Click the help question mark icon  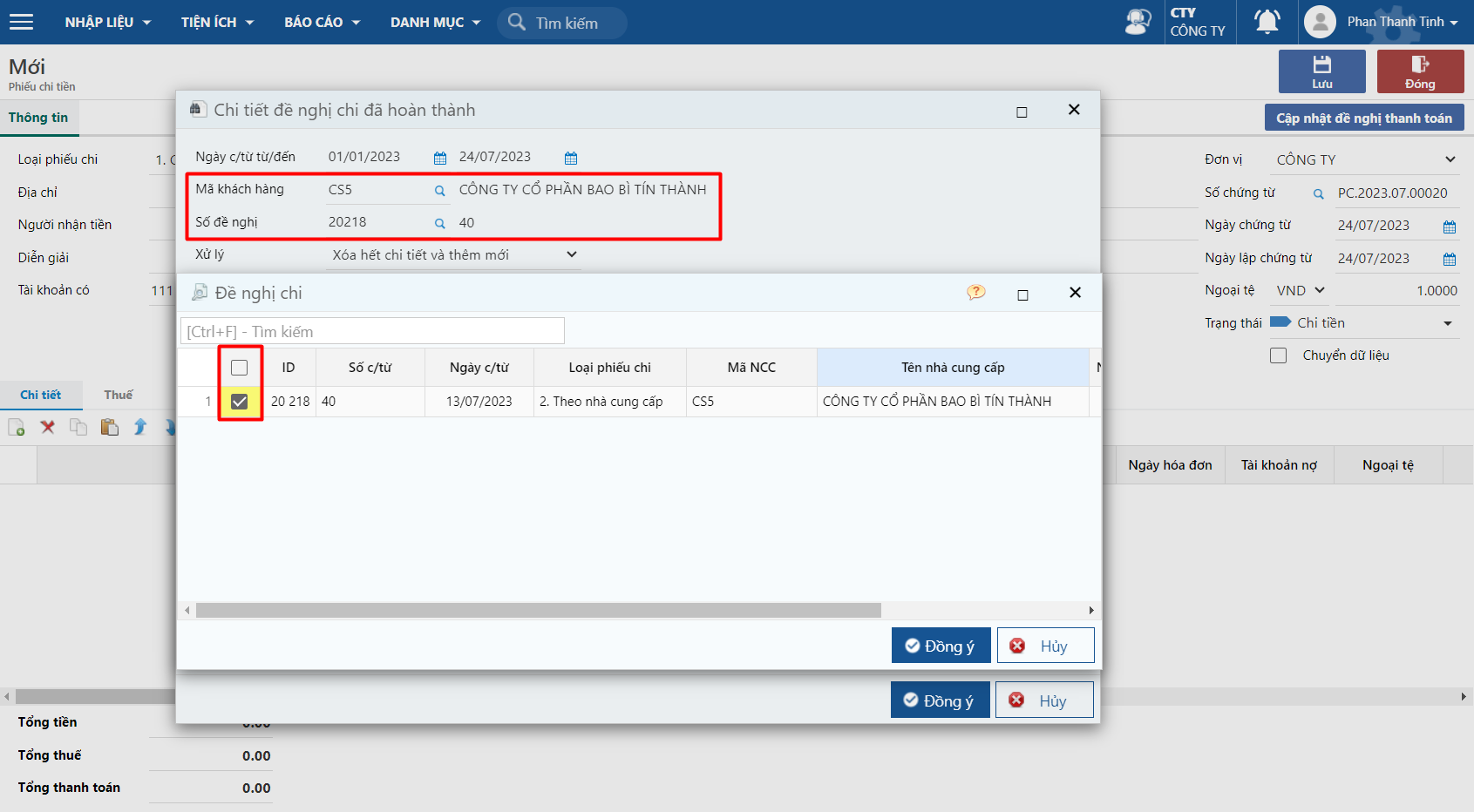click(x=975, y=293)
